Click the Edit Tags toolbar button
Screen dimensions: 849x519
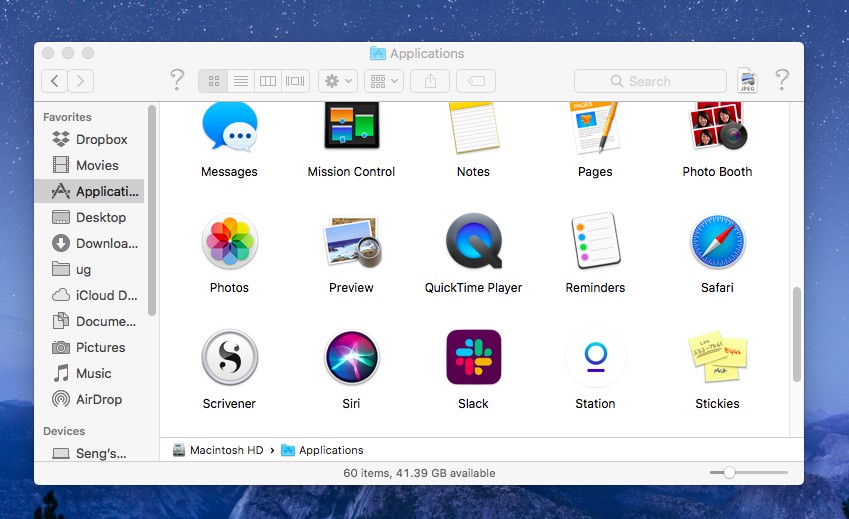point(476,81)
